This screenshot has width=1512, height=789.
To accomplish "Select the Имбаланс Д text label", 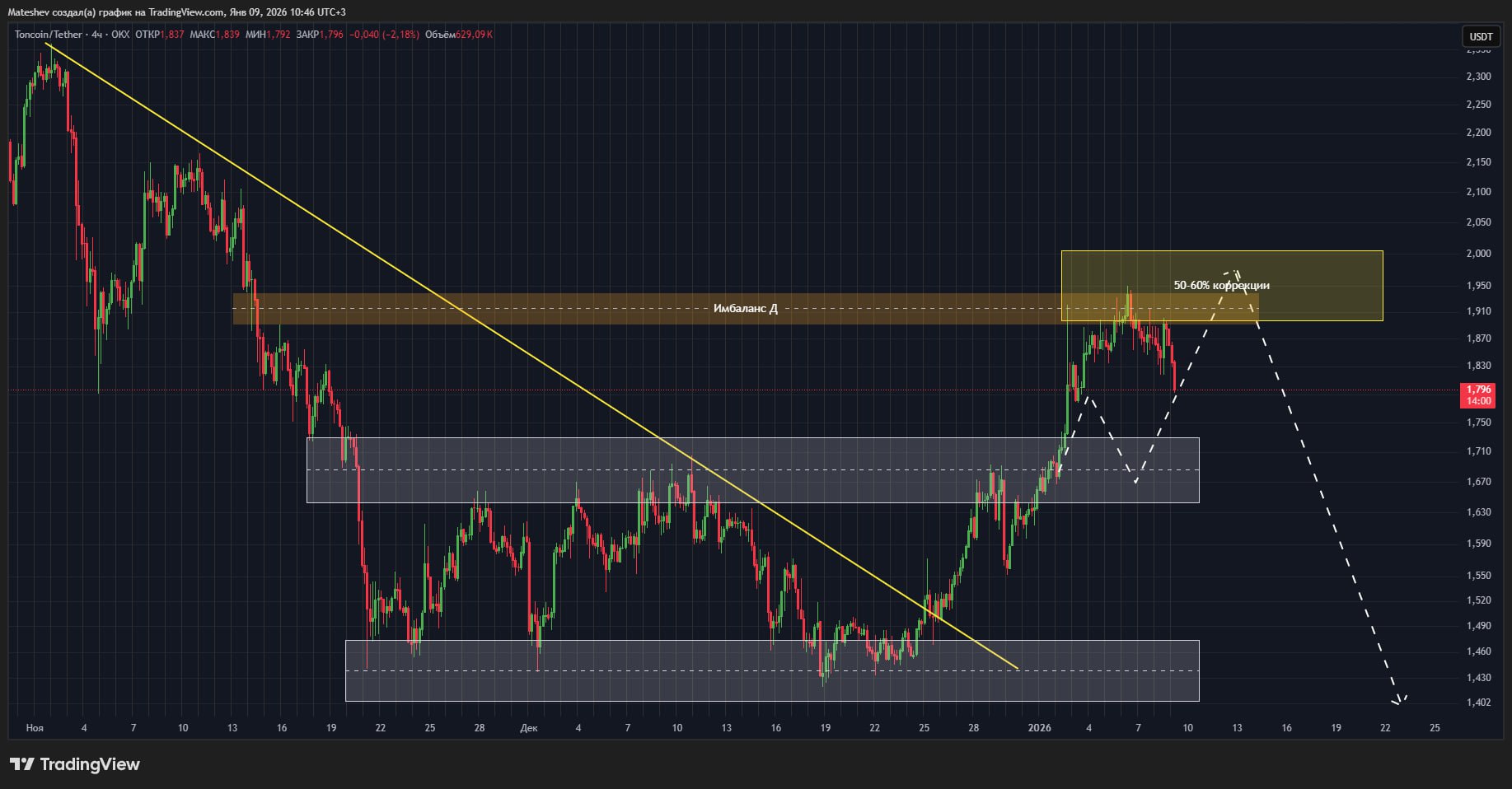I will [x=745, y=309].
